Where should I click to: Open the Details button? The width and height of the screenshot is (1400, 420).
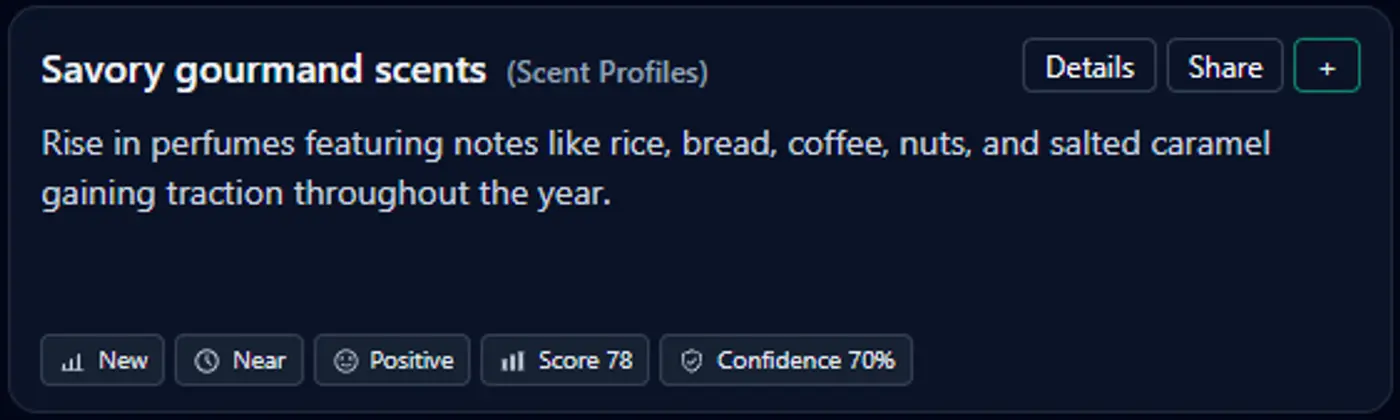click(1089, 67)
